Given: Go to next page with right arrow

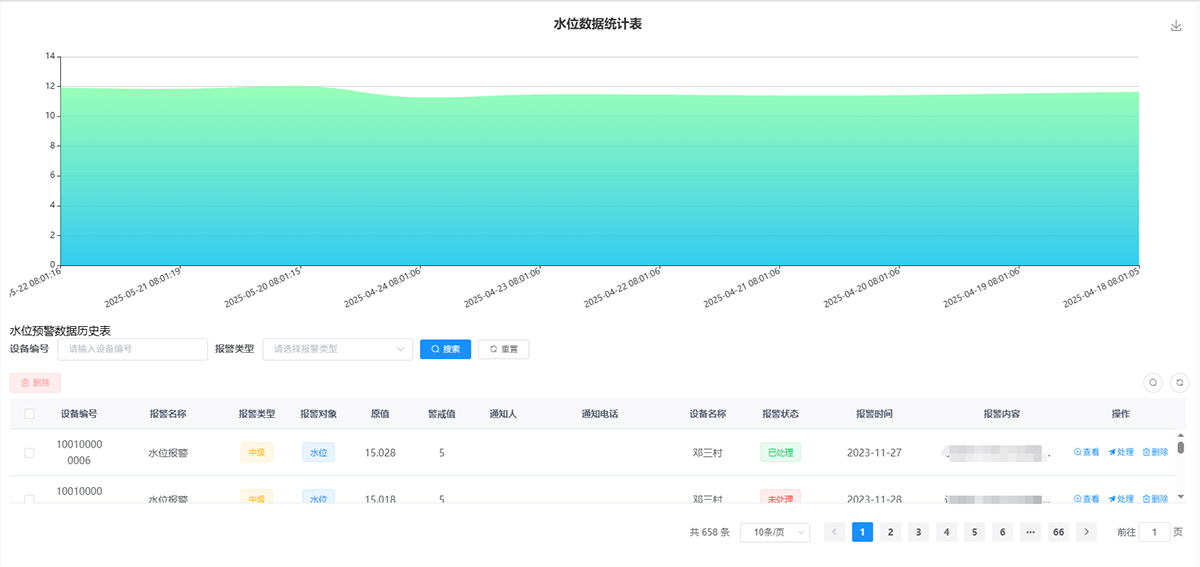Looking at the screenshot, I should click(x=1087, y=532).
